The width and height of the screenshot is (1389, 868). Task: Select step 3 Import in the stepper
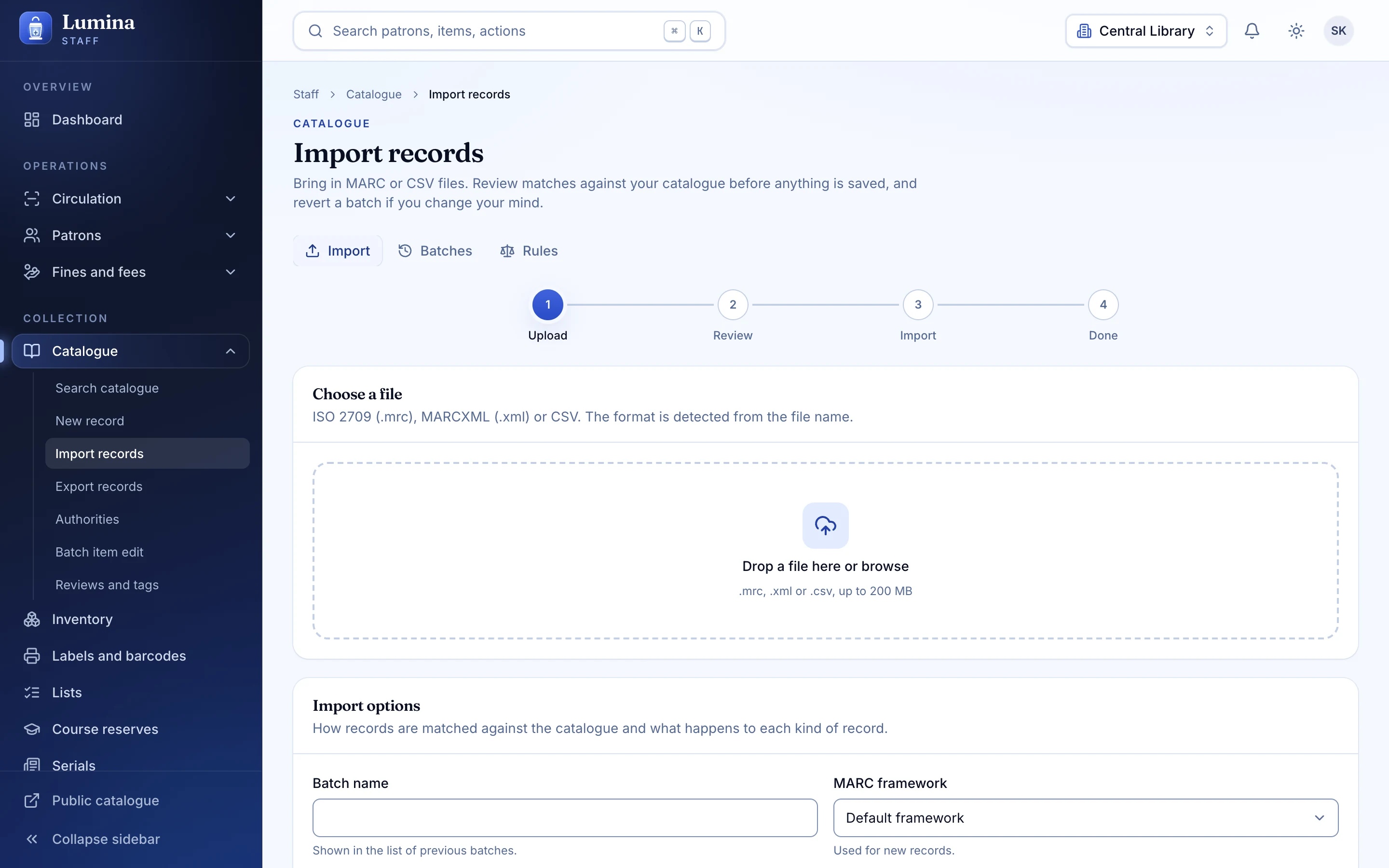[918, 304]
